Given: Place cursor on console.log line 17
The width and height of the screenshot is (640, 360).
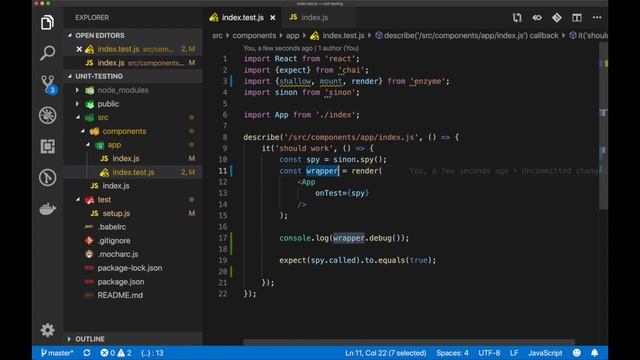Looking at the screenshot, I should [x=344, y=238].
